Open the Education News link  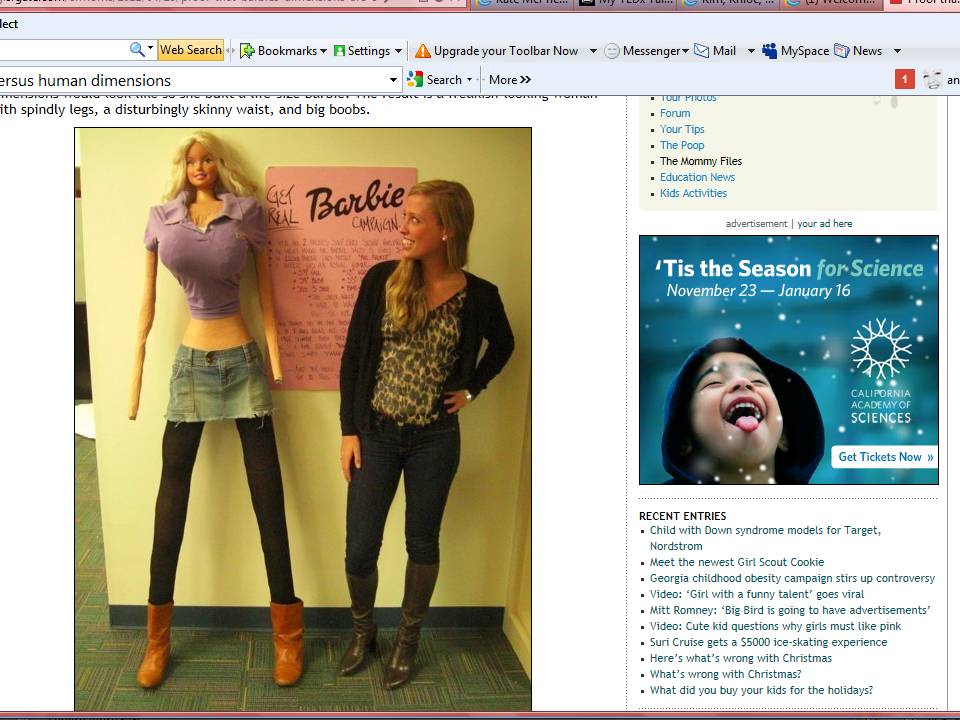click(x=697, y=177)
